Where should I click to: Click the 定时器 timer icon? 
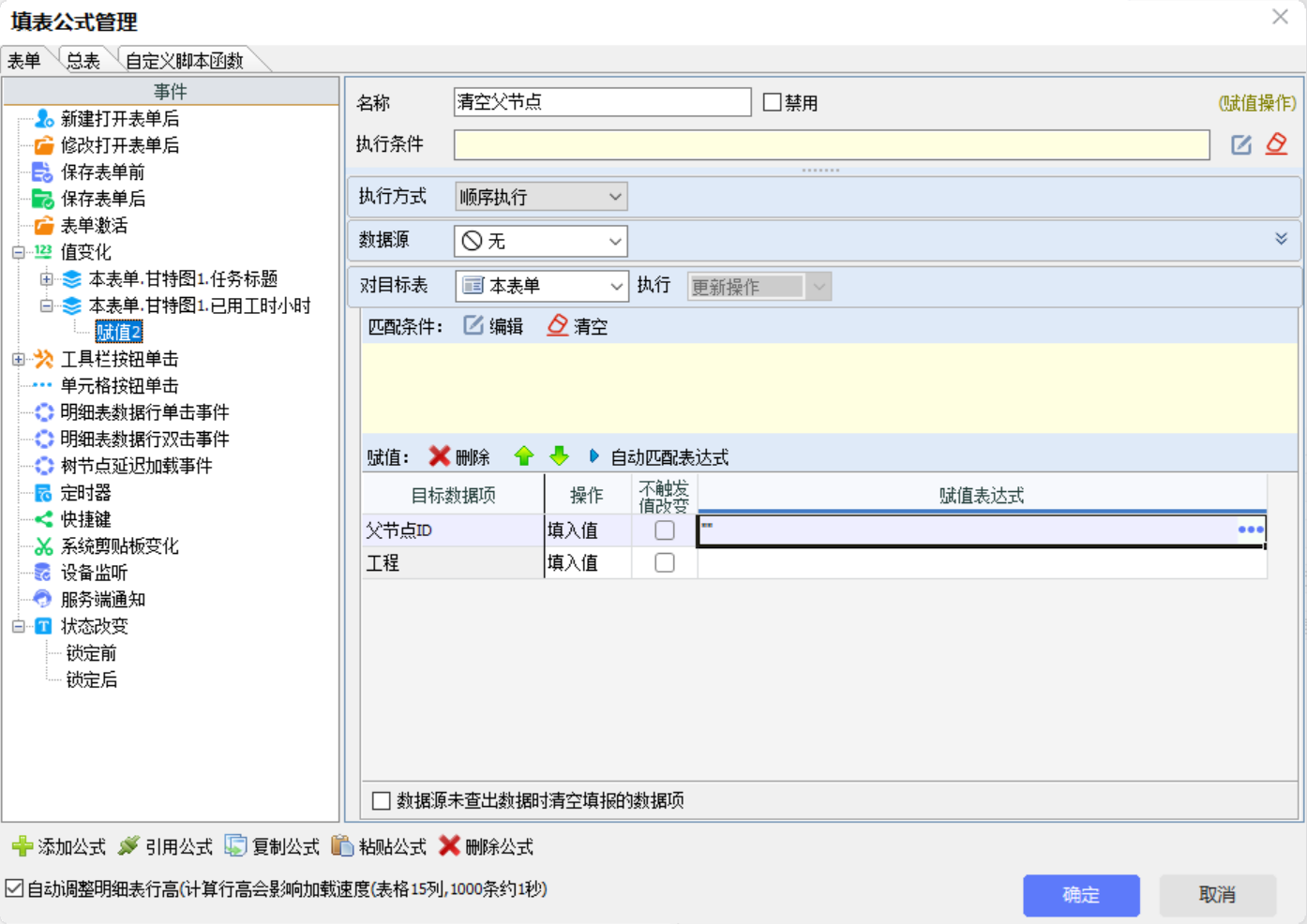(x=44, y=493)
